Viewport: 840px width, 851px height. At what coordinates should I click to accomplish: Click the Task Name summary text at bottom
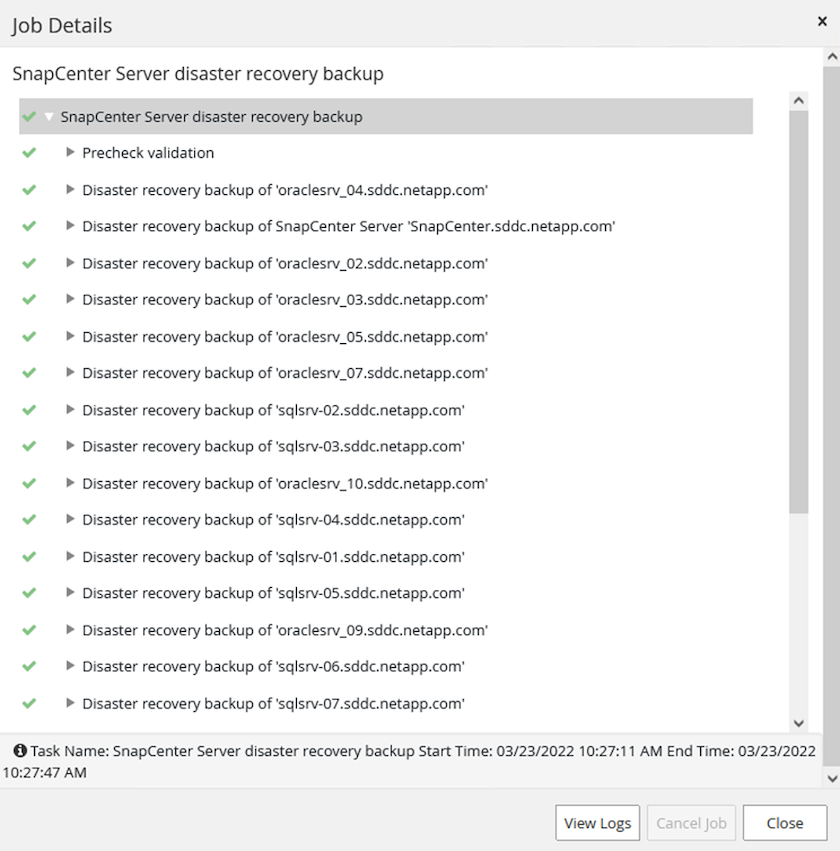[409, 761]
